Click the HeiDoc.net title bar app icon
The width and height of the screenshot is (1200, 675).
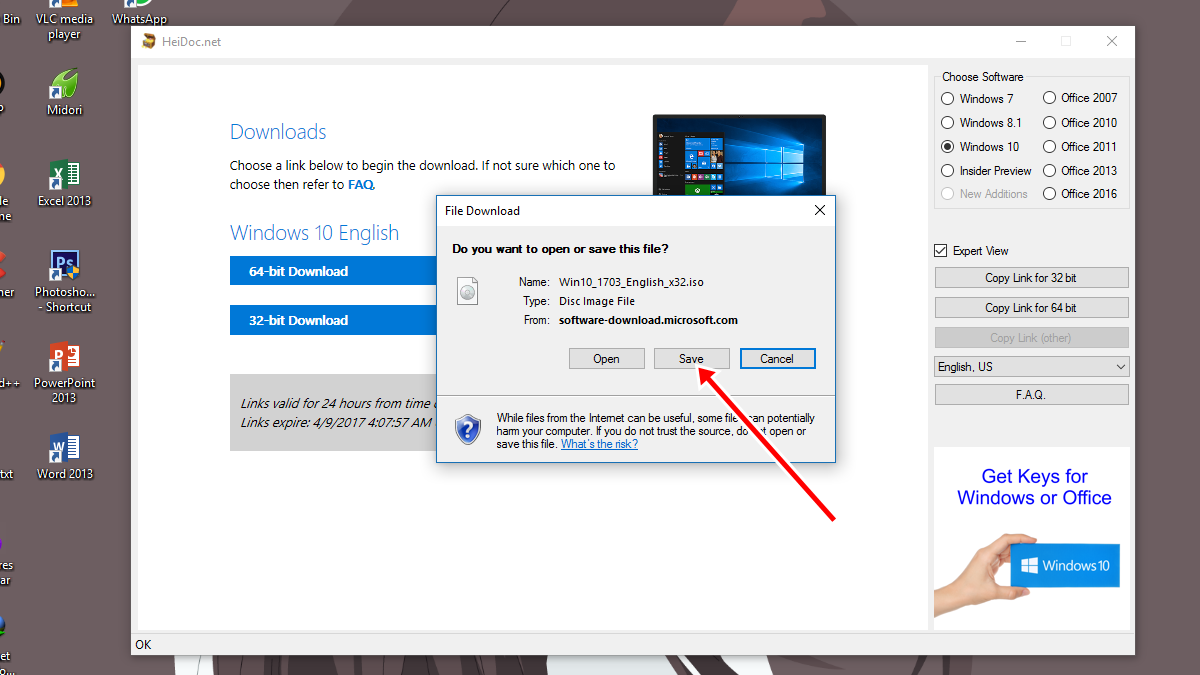point(149,41)
